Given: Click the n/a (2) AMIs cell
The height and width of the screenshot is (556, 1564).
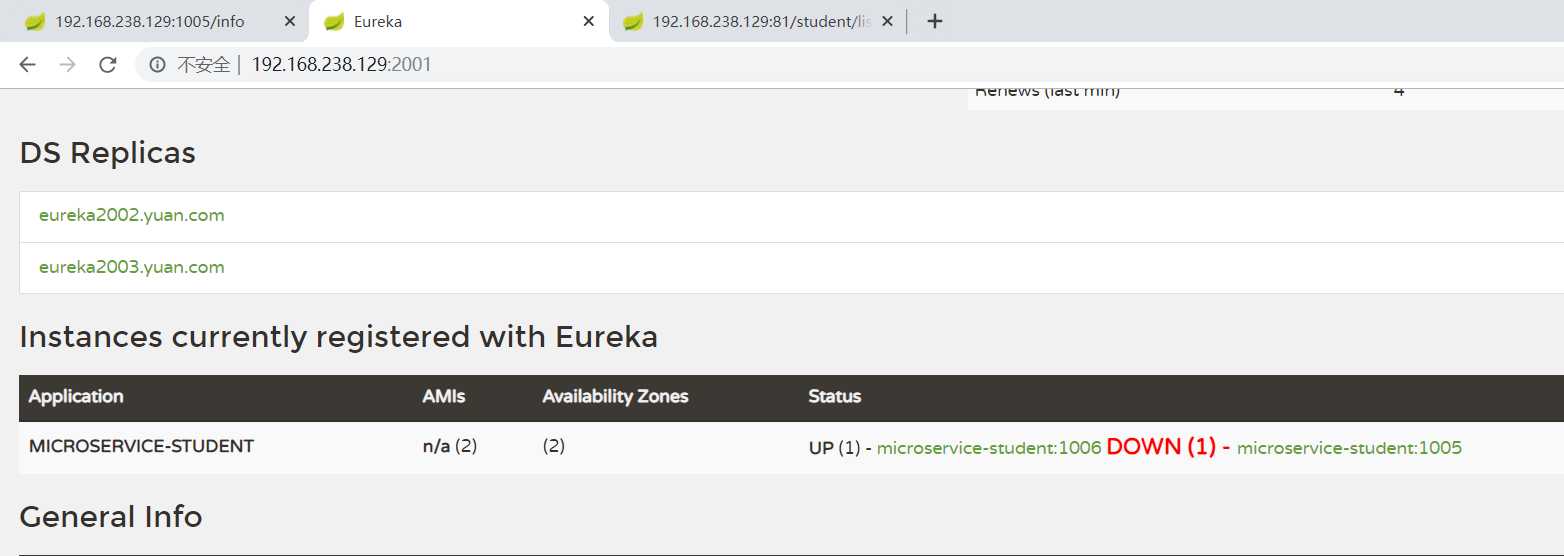Looking at the screenshot, I should click(x=450, y=446).
